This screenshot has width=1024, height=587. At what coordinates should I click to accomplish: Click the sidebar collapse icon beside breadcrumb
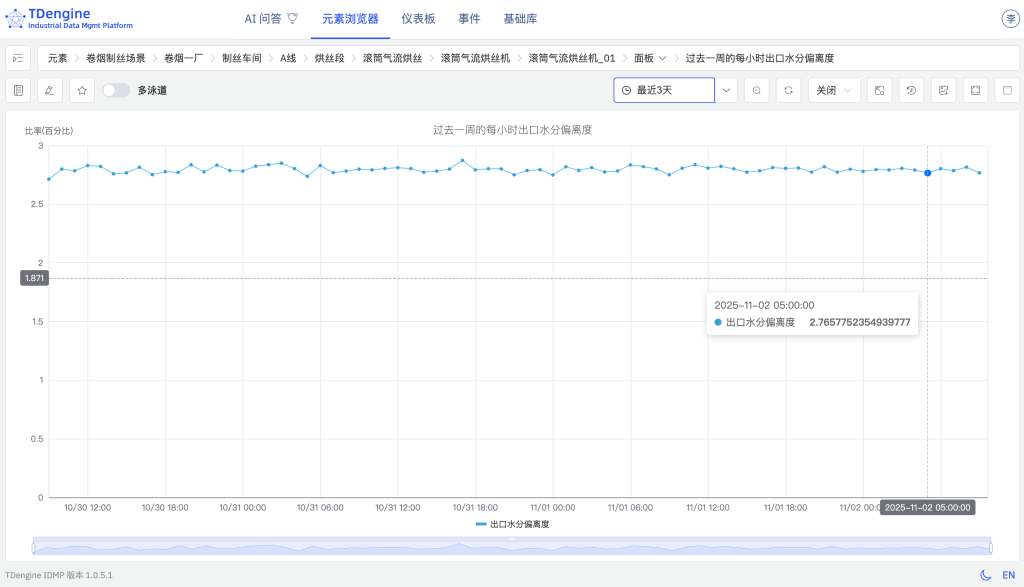tap(16, 57)
